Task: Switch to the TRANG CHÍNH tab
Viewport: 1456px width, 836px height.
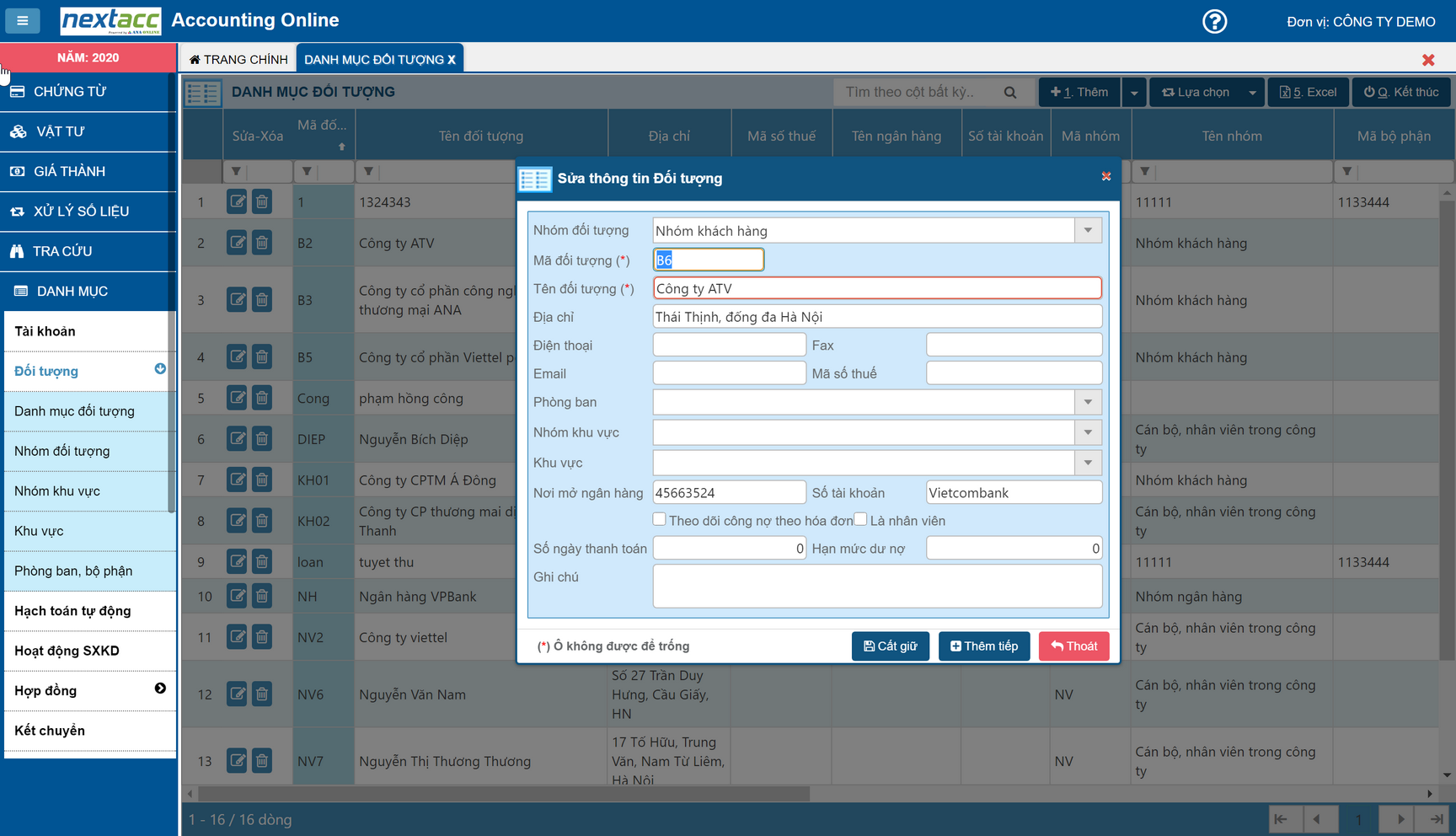Action: pyautogui.click(x=238, y=59)
